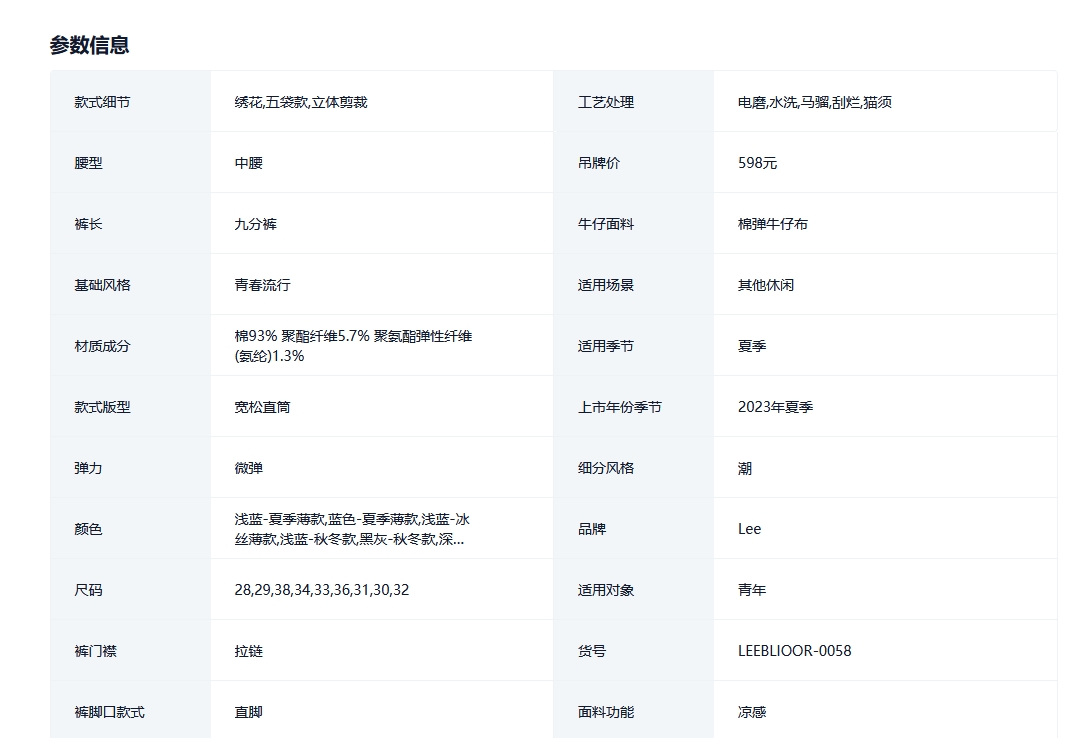The width and height of the screenshot is (1085, 738).
Task: Click the 工艺处理 value 电磨,水洗,马骝,刮烂,猫须
Action: (814, 102)
